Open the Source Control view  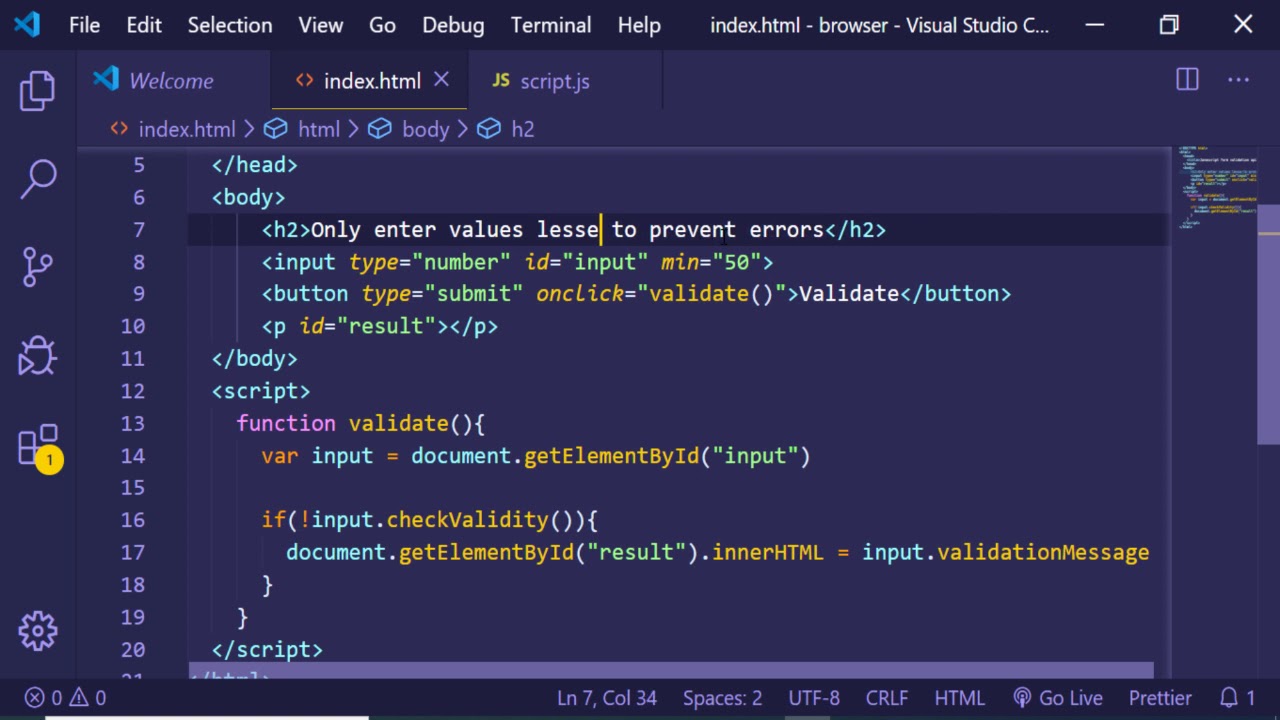tap(38, 267)
